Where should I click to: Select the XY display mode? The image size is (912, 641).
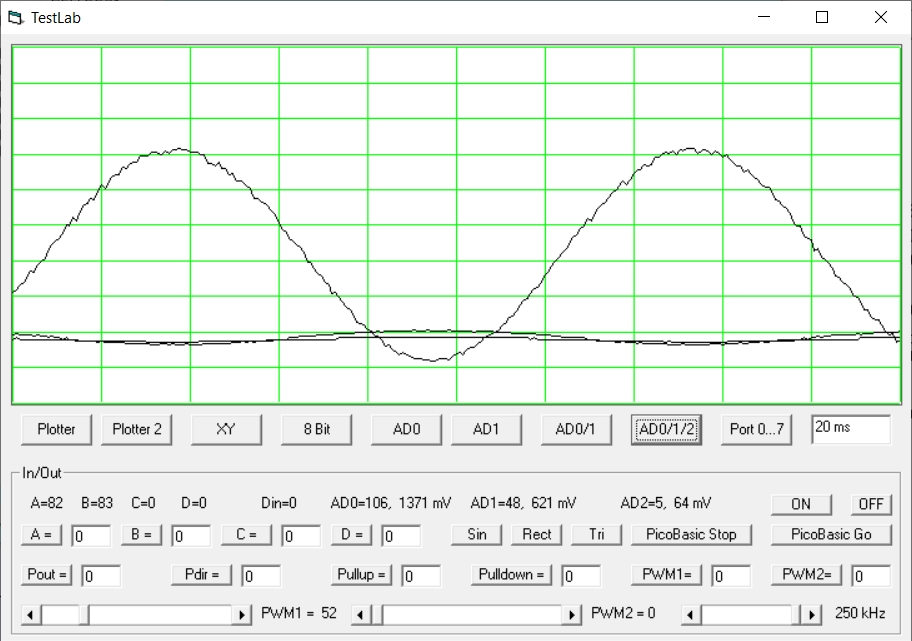[x=226, y=429]
